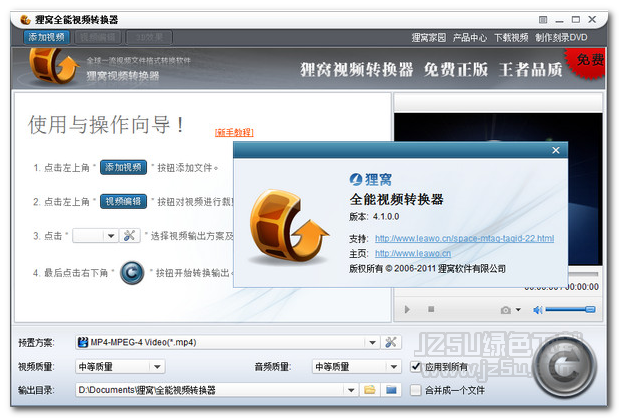Click the 视频编辑 button in wizard step 2

[123, 201]
